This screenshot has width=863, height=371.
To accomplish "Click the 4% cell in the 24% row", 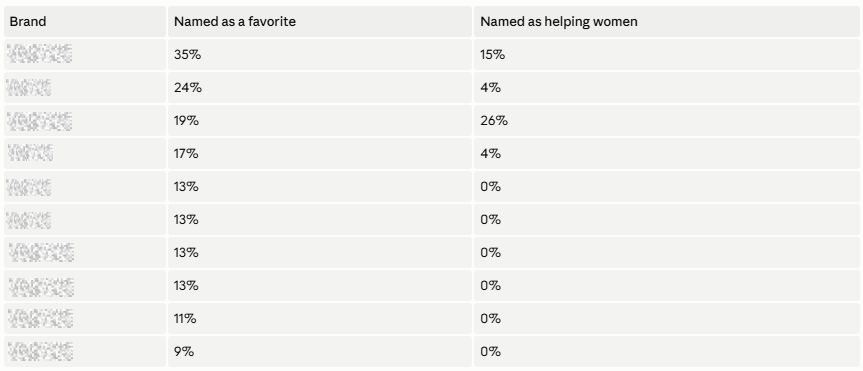I will tap(667, 88).
